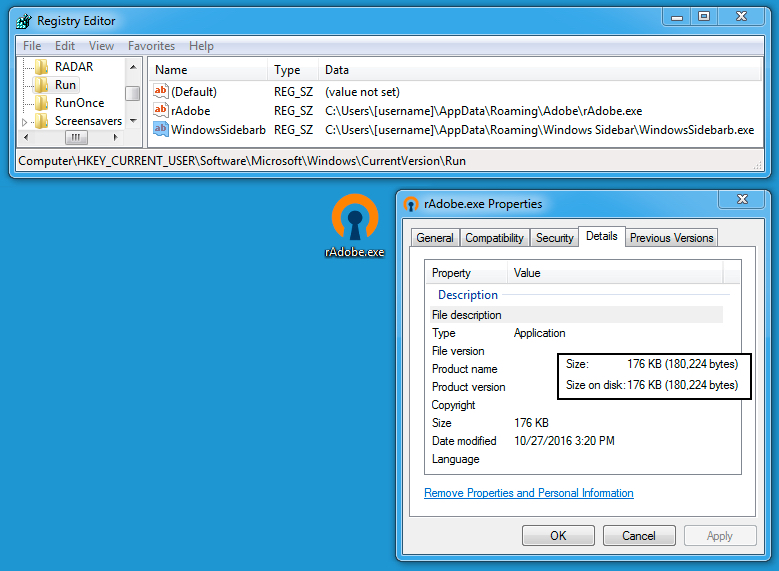Click the rAdobe.exe desktop icon

coord(355,226)
